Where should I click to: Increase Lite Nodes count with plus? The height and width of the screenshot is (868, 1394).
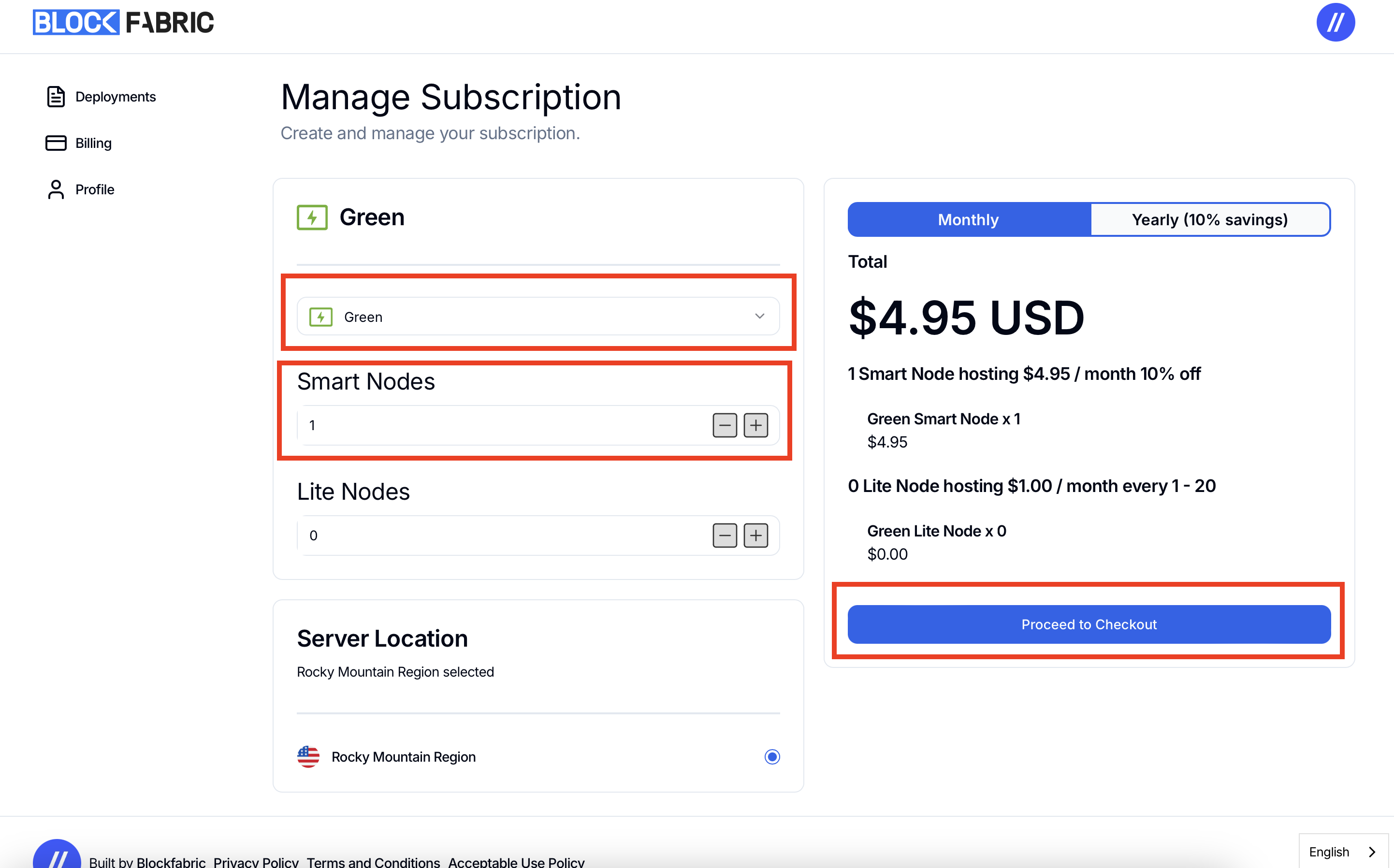pos(755,535)
